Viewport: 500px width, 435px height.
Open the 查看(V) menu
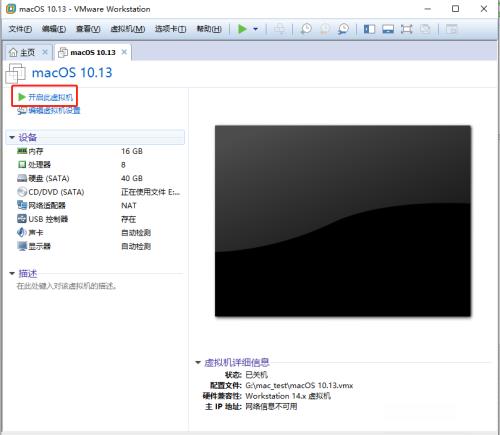[x=88, y=29]
